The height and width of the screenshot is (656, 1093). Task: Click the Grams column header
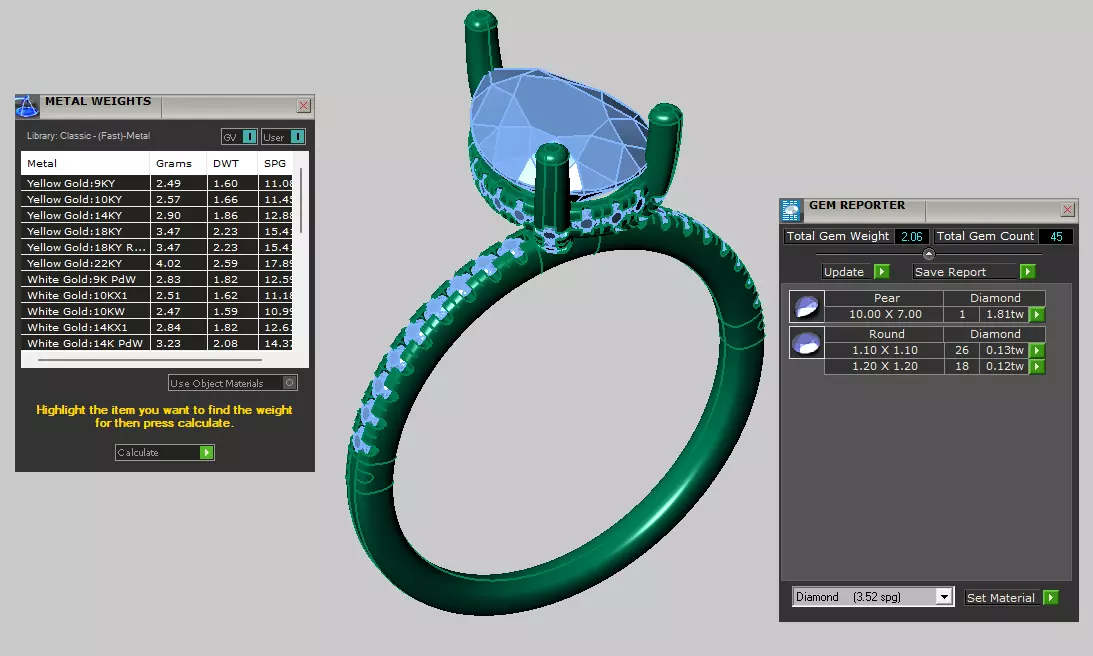point(178,163)
